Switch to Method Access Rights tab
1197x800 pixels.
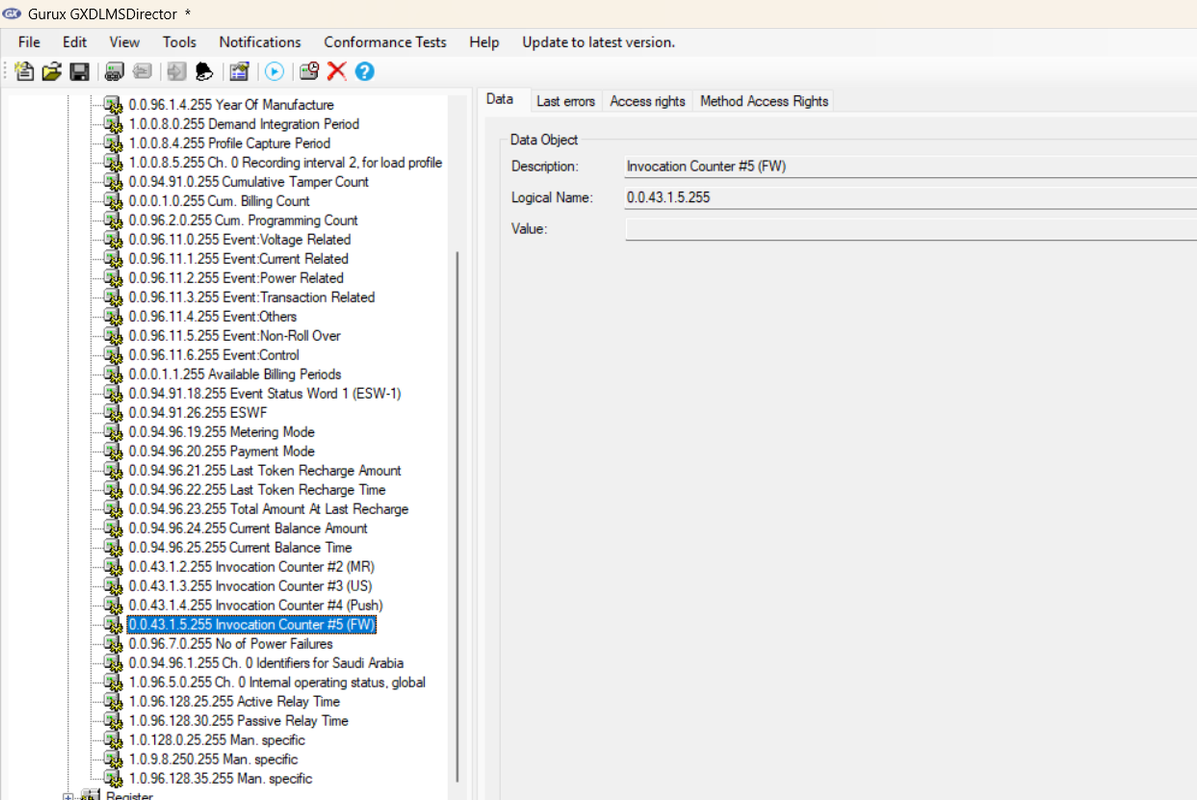coord(764,101)
